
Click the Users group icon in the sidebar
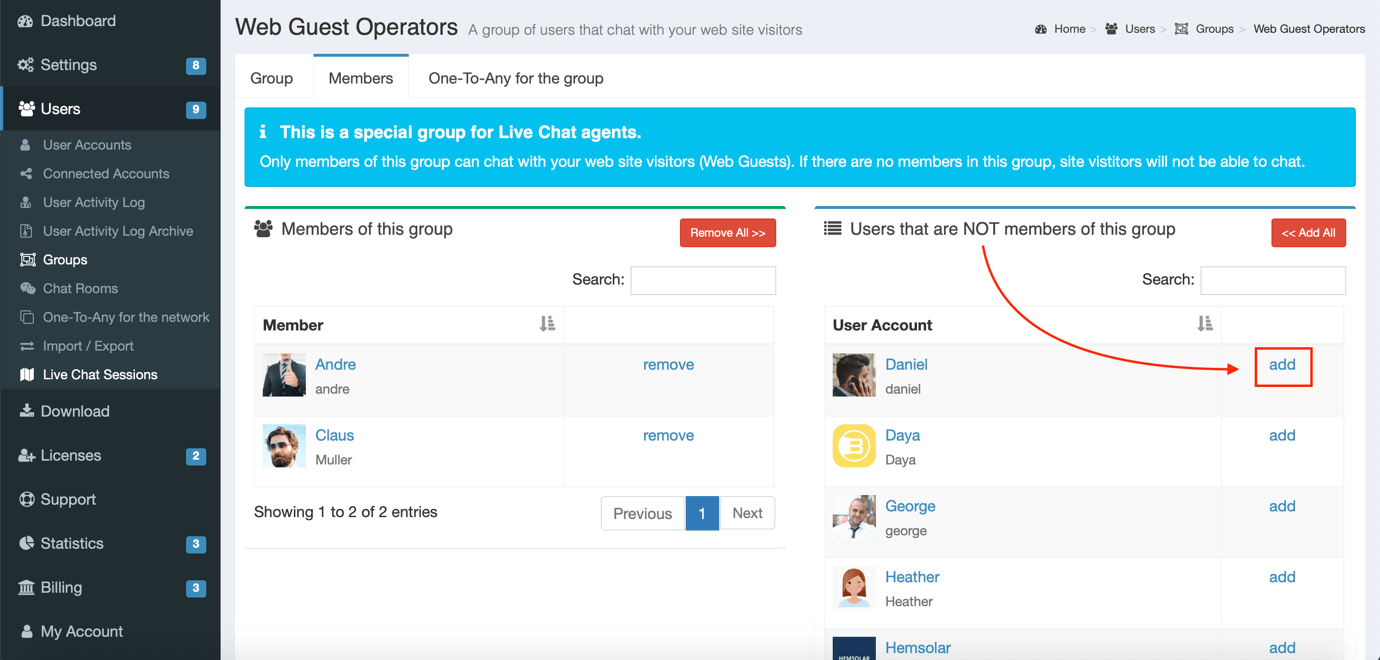click(26, 109)
